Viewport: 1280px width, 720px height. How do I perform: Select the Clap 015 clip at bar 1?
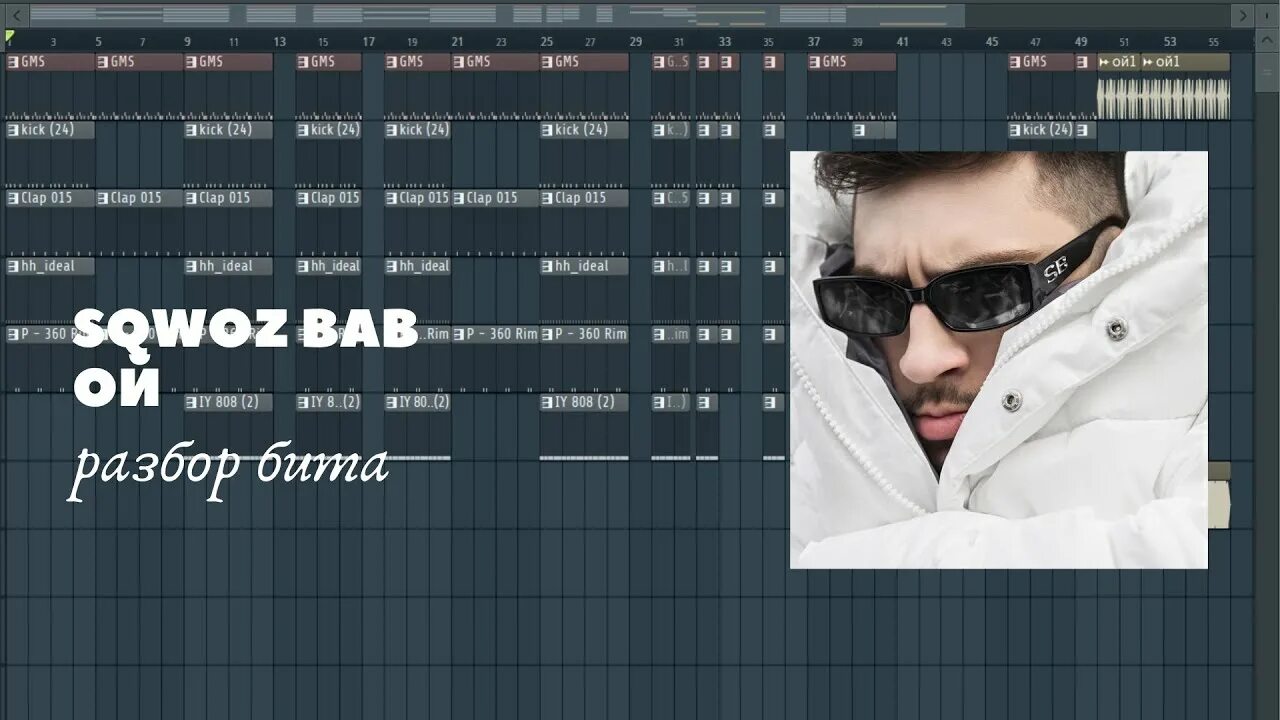[x=50, y=198]
